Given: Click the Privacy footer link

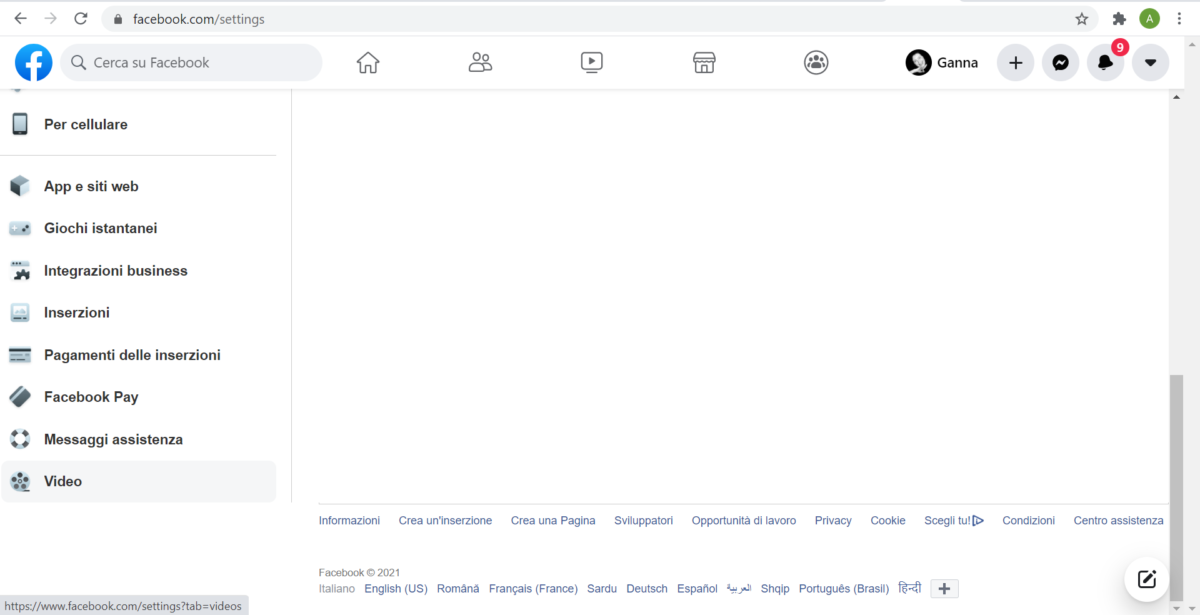Looking at the screenshot, I should tap(833, 520).
